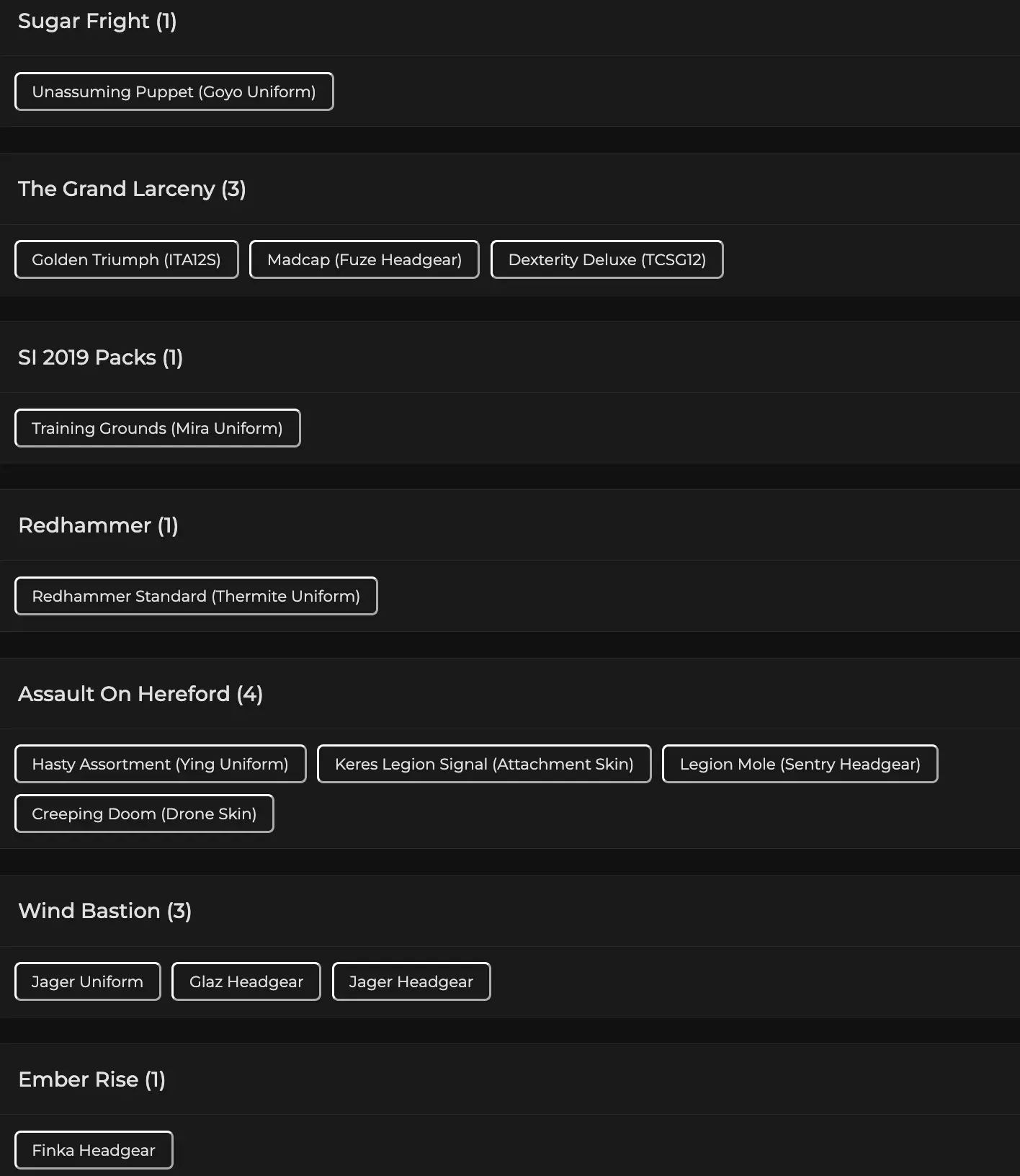Choose the Jager Headgear item
Screen dimensions: 1020x1176
tap(411, 981)
